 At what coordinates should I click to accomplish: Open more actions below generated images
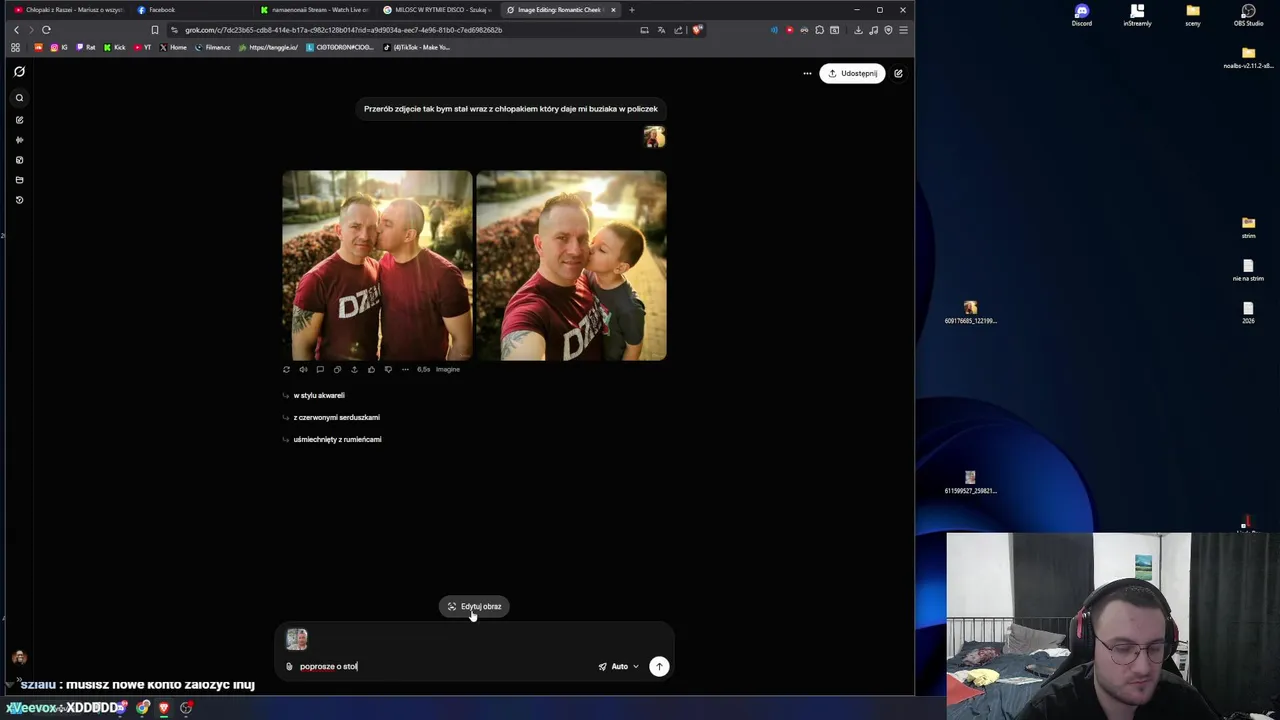tap(405, 370)
